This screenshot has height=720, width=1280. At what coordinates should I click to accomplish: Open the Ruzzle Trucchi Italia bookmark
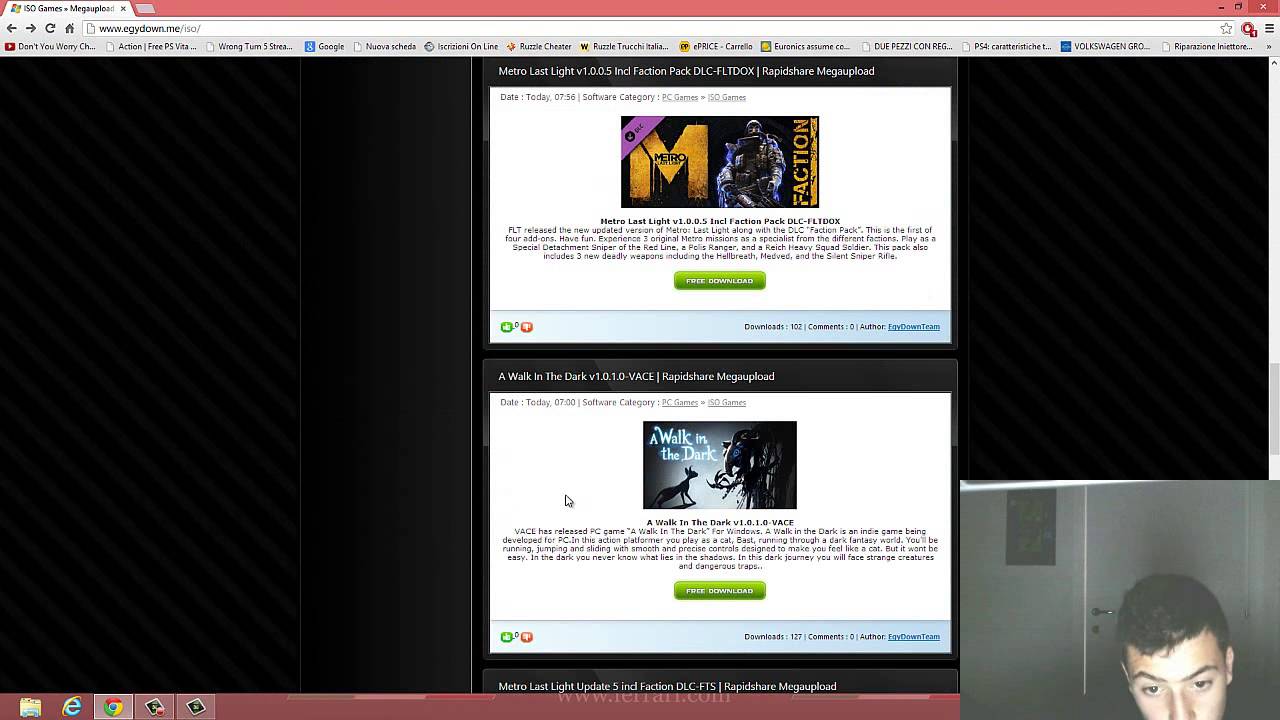(x=624, y=46)
